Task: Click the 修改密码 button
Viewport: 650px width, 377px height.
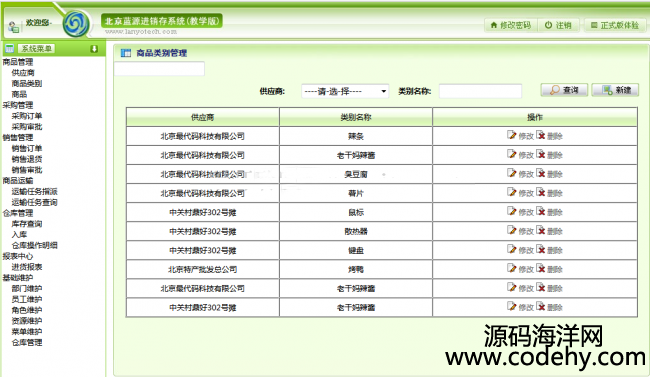Action: 510,25
